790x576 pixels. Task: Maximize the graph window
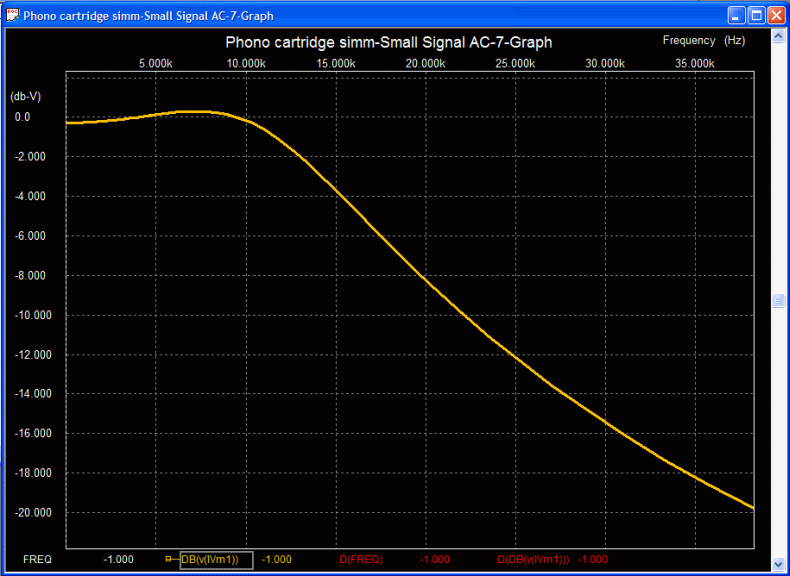tap(756, 15)
